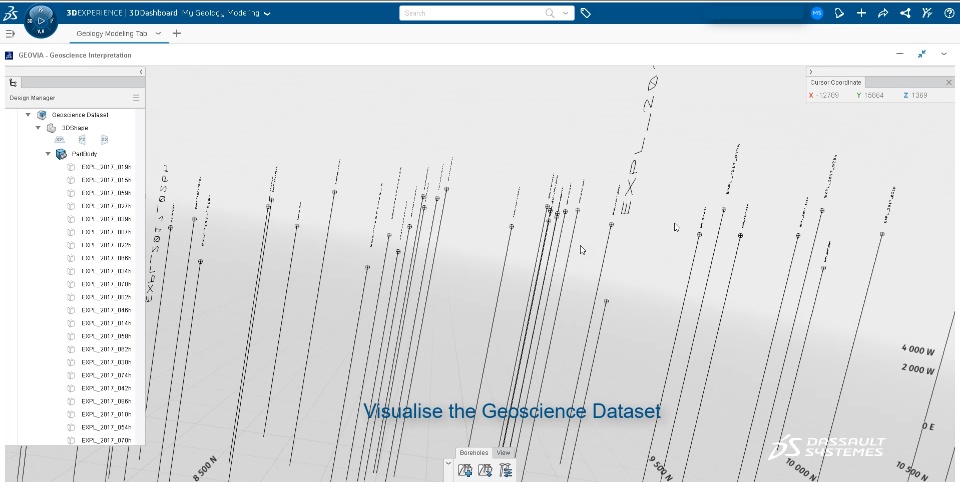Open the MS user profile avatar
The height and width of the screenshot is (487, 960).
pos(817,13)
